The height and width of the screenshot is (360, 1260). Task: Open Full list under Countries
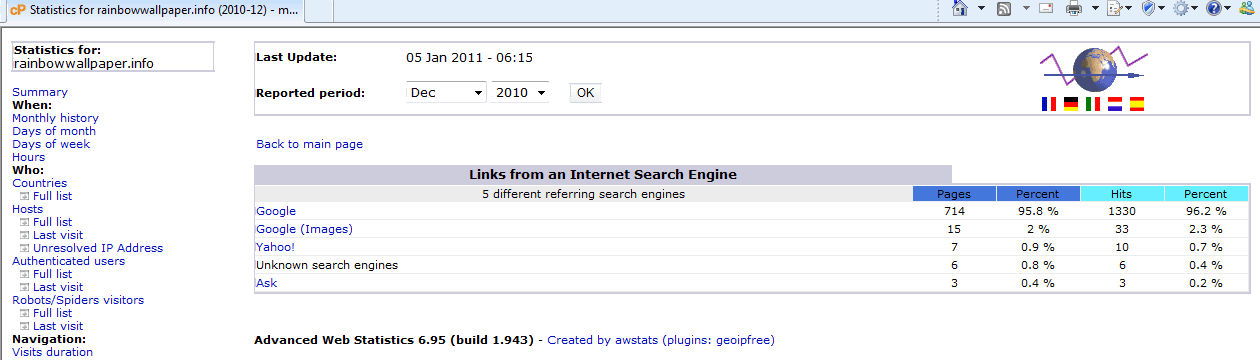tap(52, 196)
